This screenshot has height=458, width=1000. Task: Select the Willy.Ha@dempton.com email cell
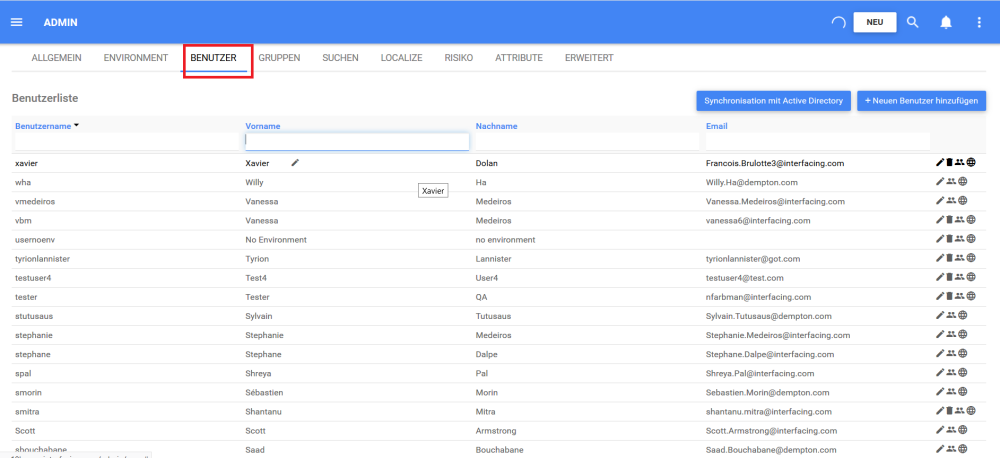coord(752,182)
